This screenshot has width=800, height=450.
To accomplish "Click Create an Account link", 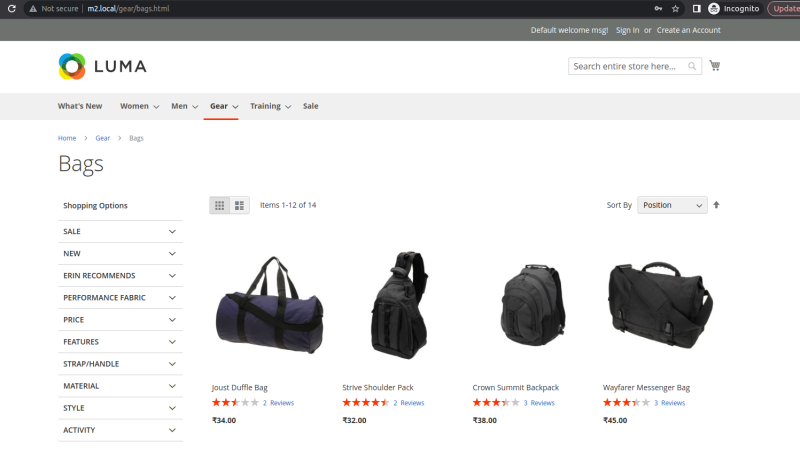I will 688,30.
